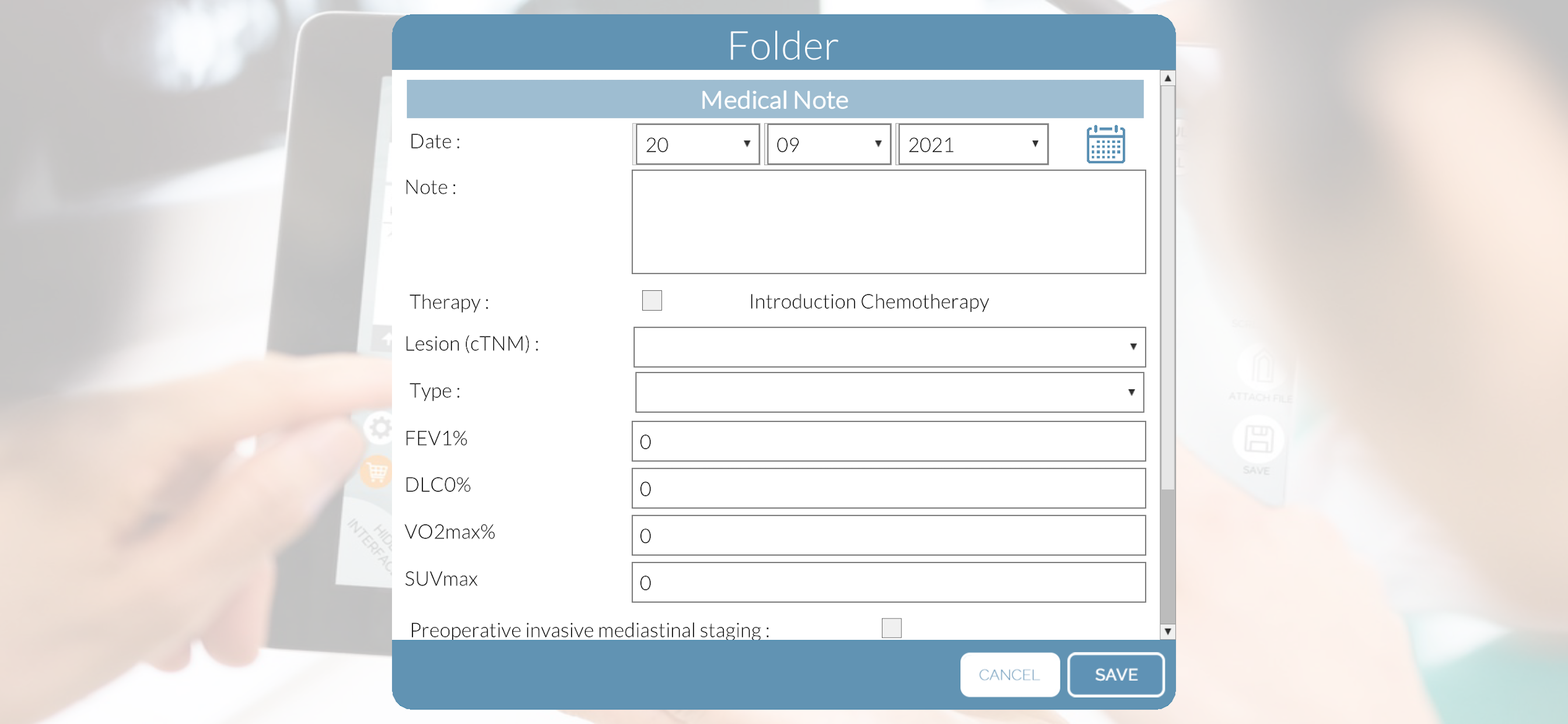1568x724 pixels.
Task: Click the scrollbar up arrow
Action: pyautogui.click(x=1167, y=79)
